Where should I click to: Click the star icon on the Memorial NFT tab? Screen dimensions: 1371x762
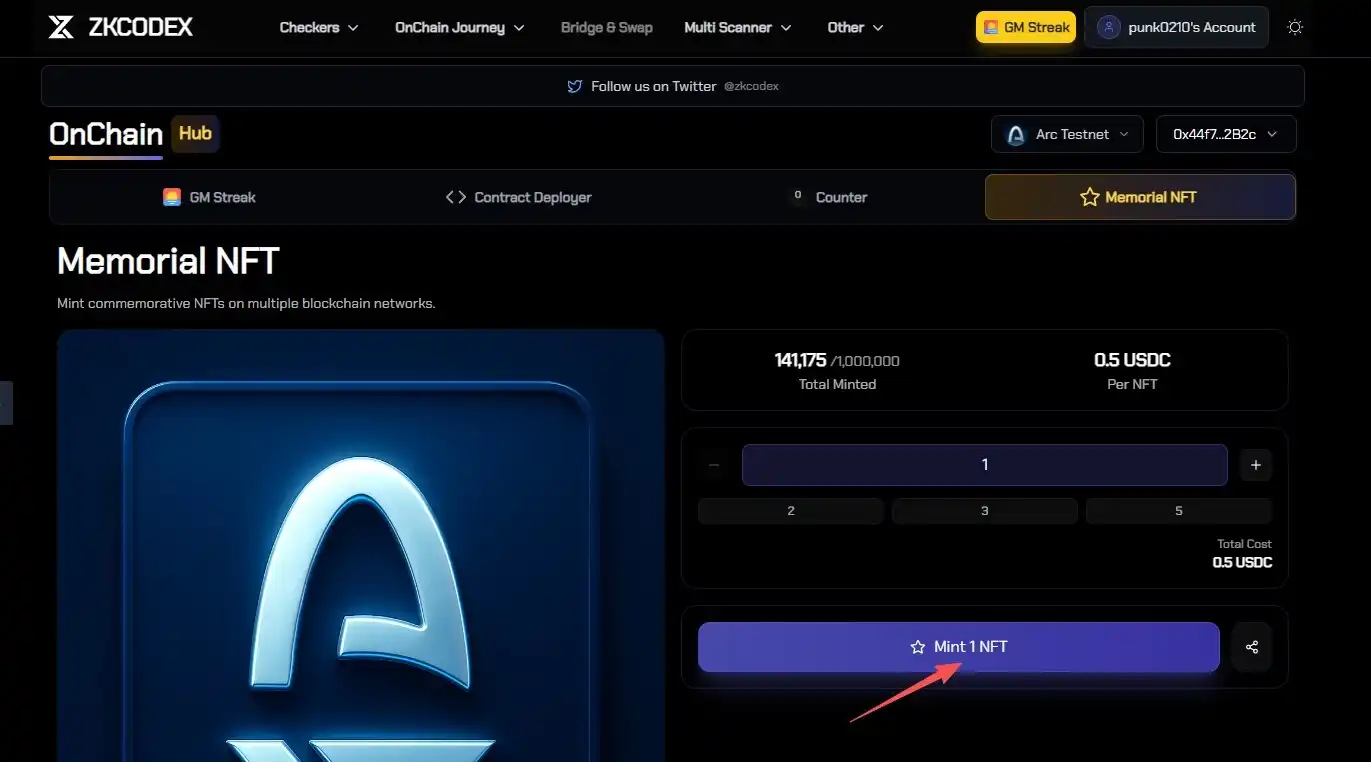point(1089,197)
